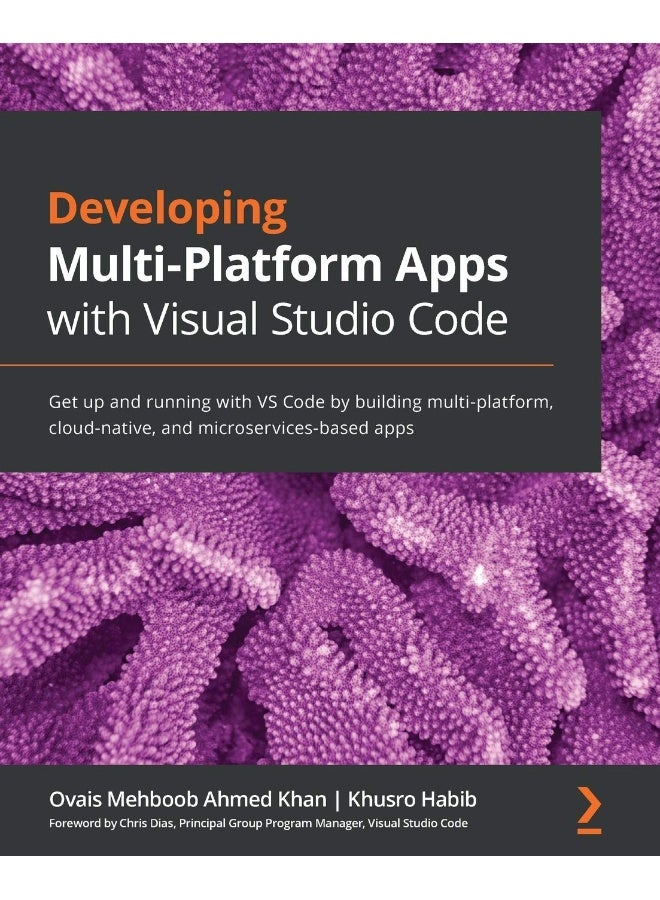Click the title line "Multi-Platform Apps"

click(x=278, y=266)
